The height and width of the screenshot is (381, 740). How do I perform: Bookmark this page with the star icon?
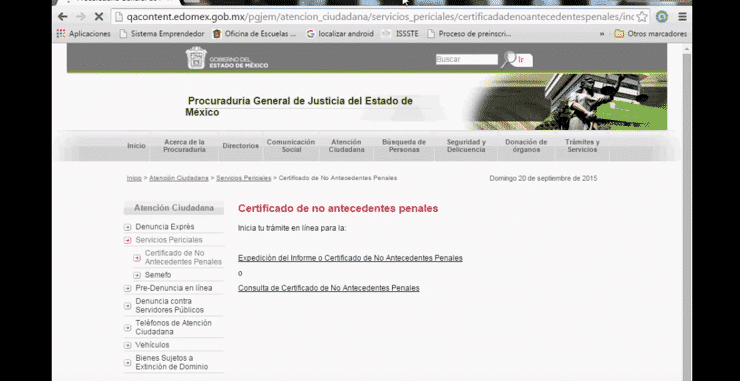tap(641, 17)
